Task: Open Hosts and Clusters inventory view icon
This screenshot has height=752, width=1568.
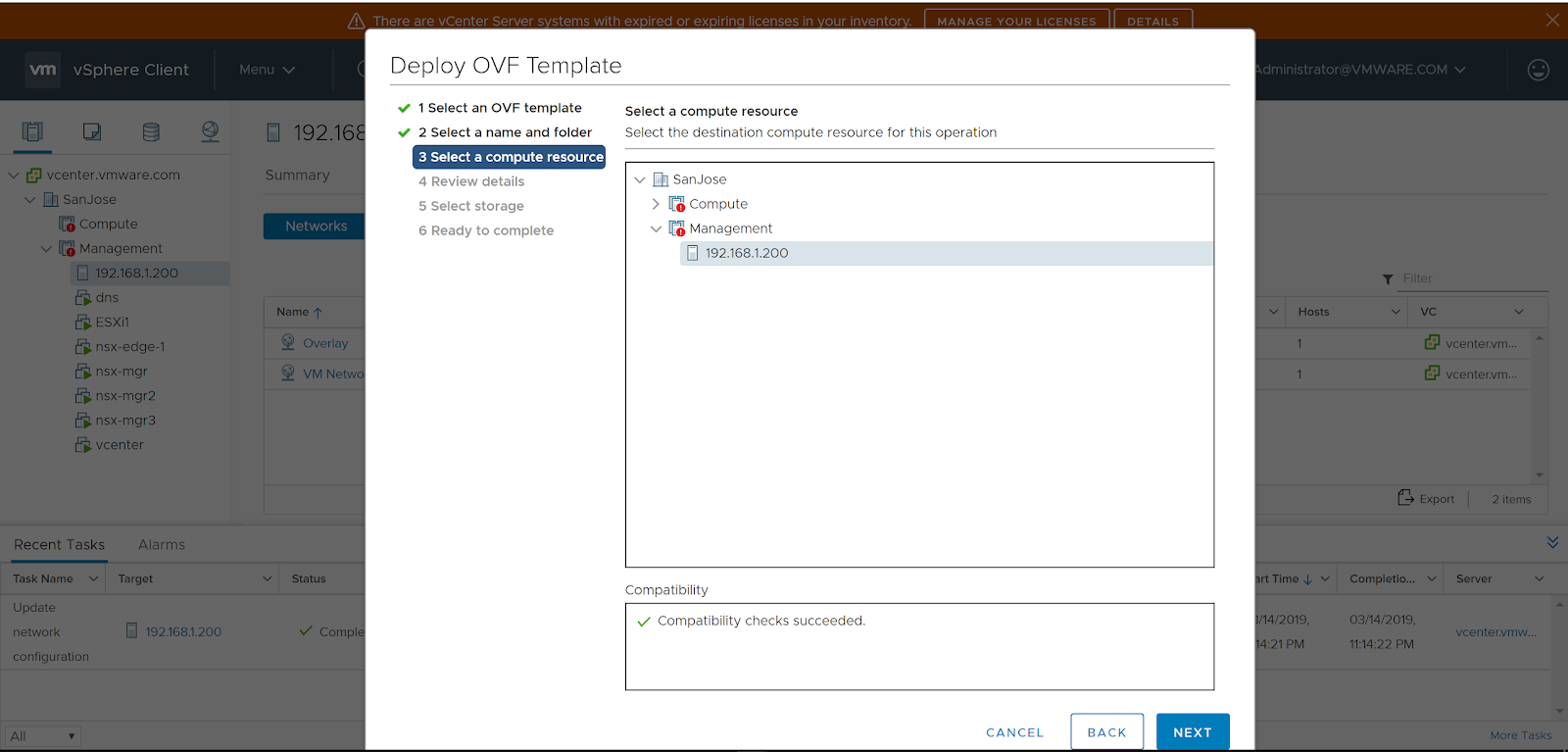Action: 32,131
